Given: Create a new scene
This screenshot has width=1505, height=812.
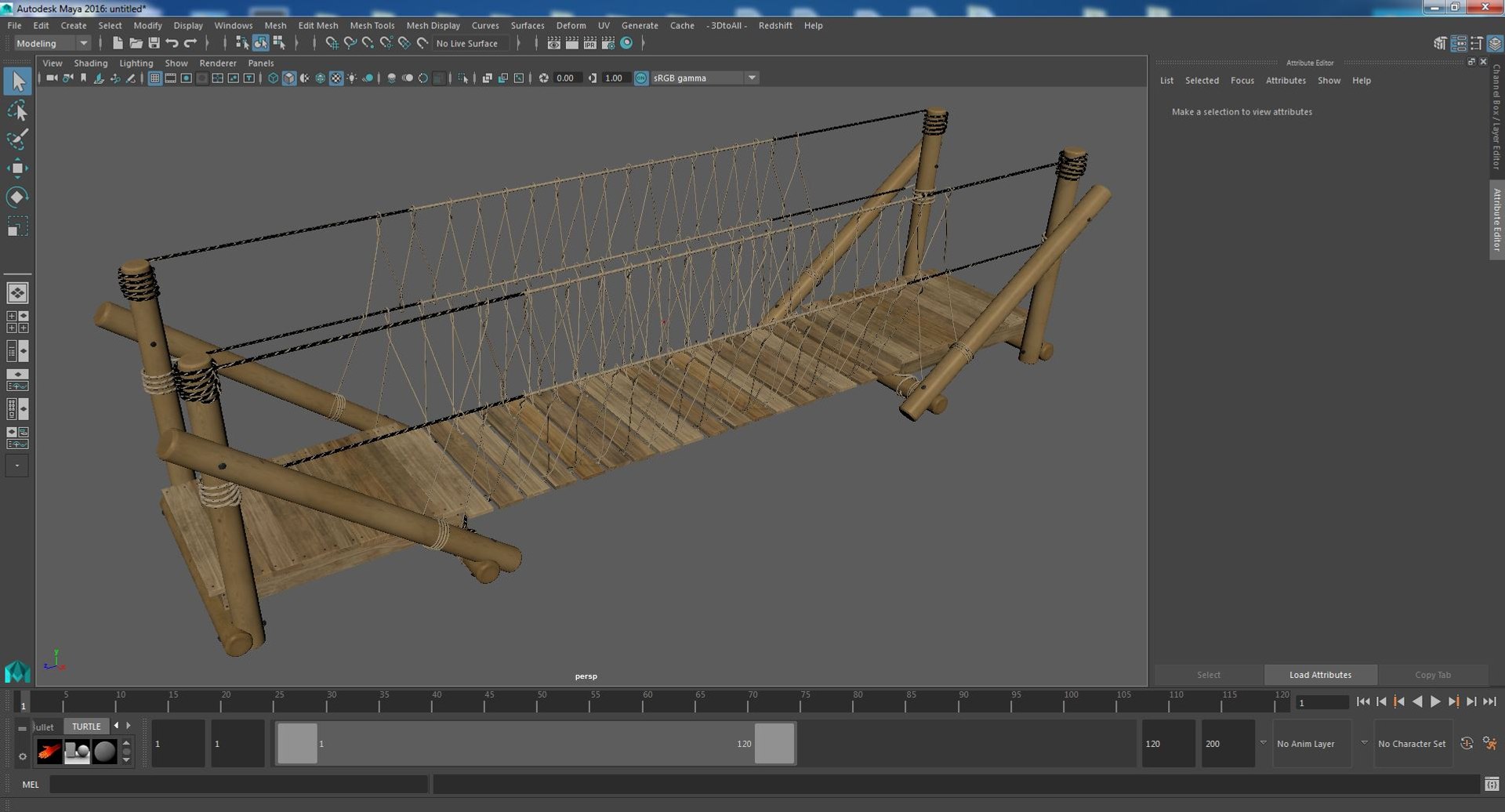Looking at the screenshot, I should click(x=118, y=43).
